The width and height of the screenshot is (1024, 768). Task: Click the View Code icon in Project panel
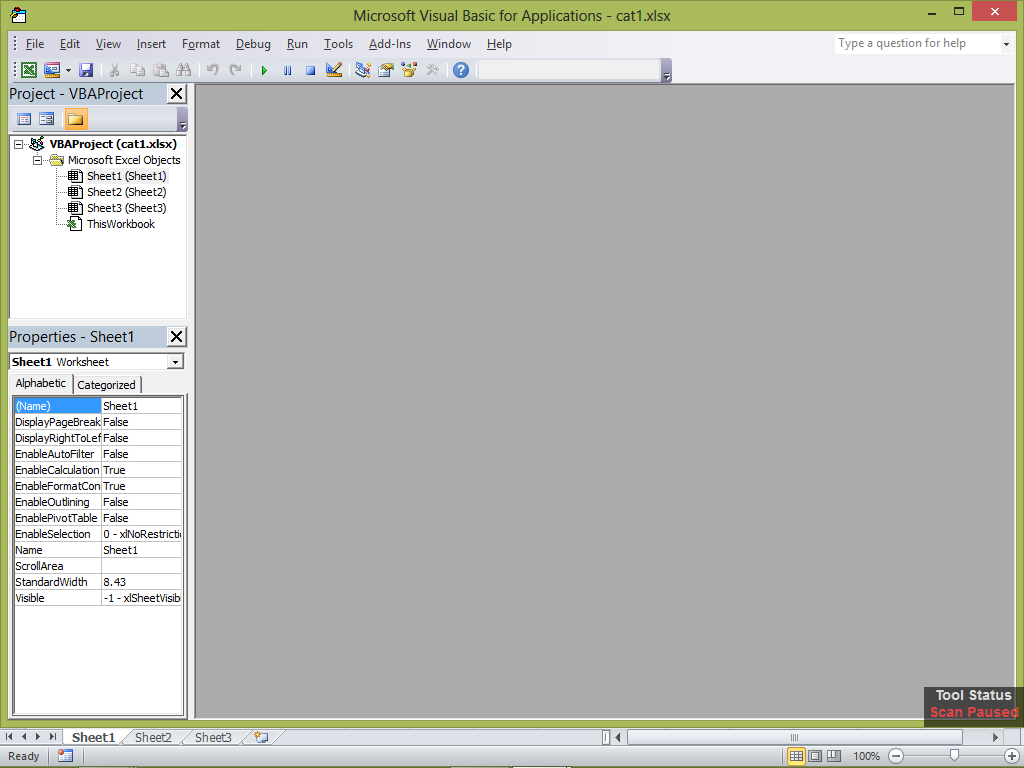pos(24,119)
